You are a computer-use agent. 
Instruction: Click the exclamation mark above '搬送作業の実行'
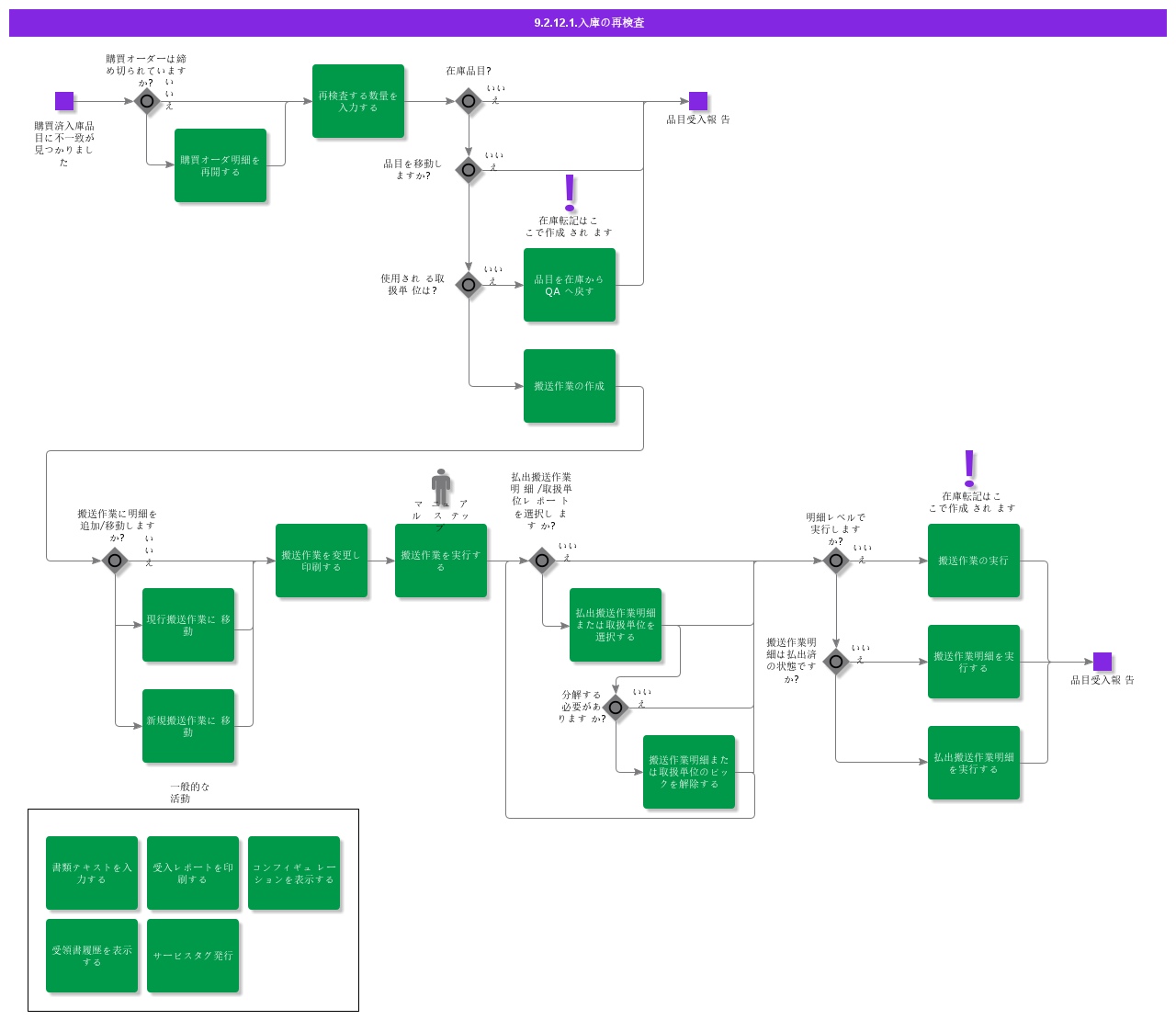(969, 468)
